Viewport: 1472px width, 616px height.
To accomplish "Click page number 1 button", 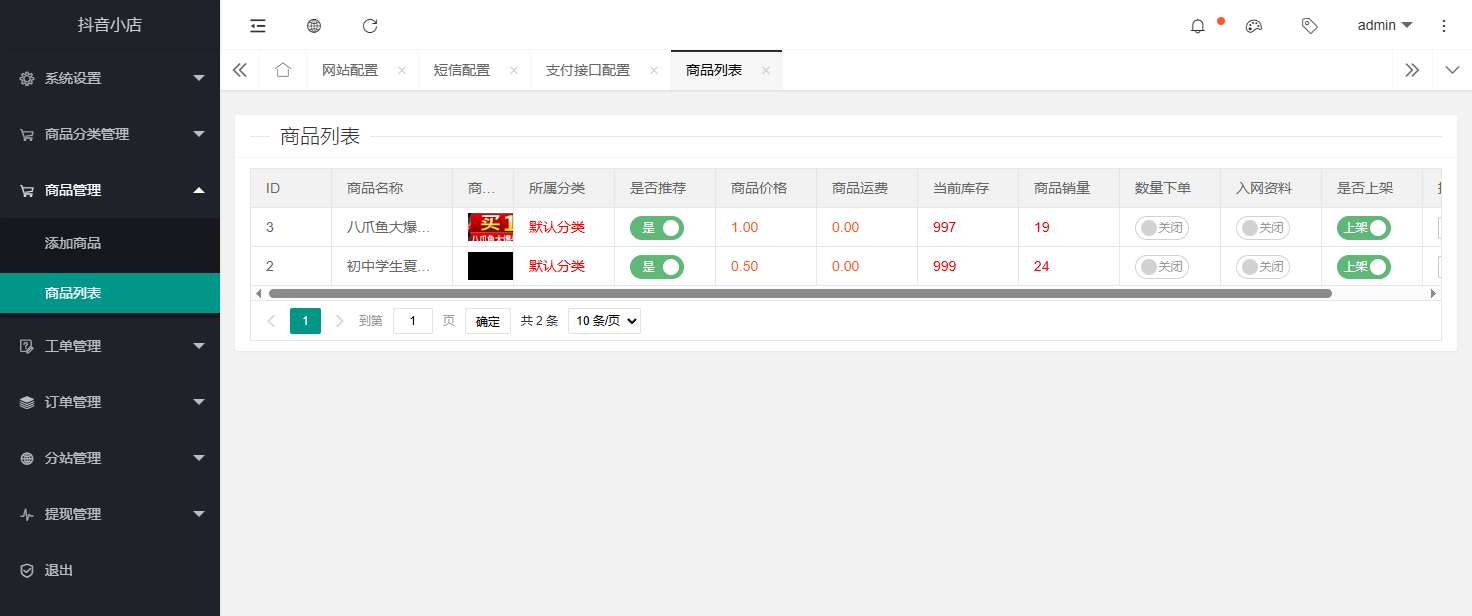I will pos(305,321).
